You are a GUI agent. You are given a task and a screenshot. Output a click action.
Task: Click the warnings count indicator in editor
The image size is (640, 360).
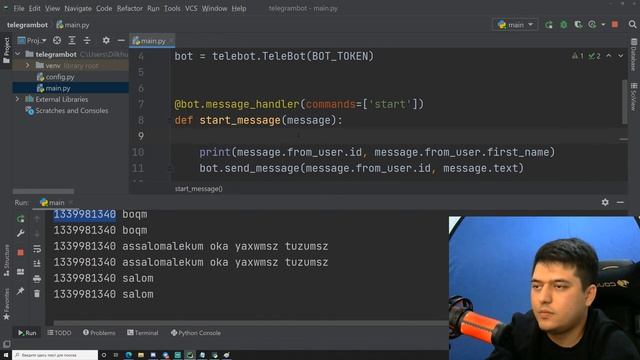(578, 56)
